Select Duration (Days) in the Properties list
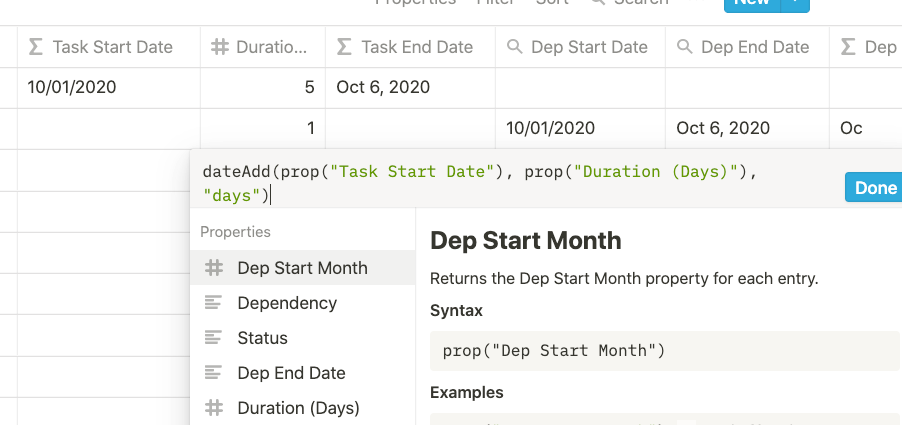 [x=298, y=408]
